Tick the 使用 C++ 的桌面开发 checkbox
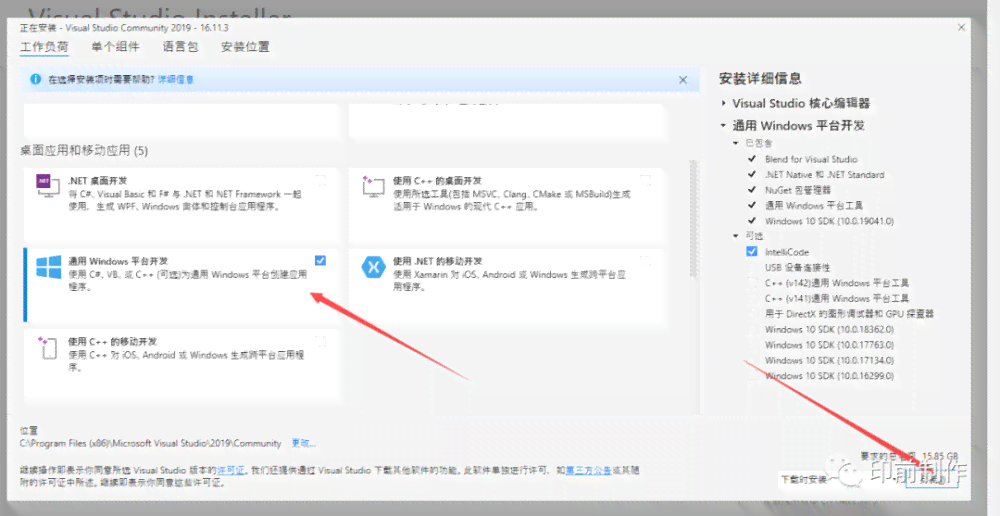 click(x=645, y=180)
